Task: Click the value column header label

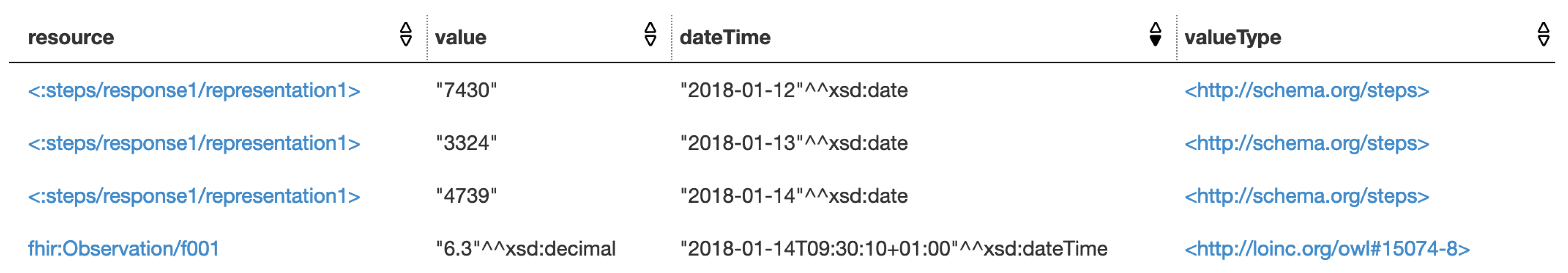Action: [x=460, y=38]
